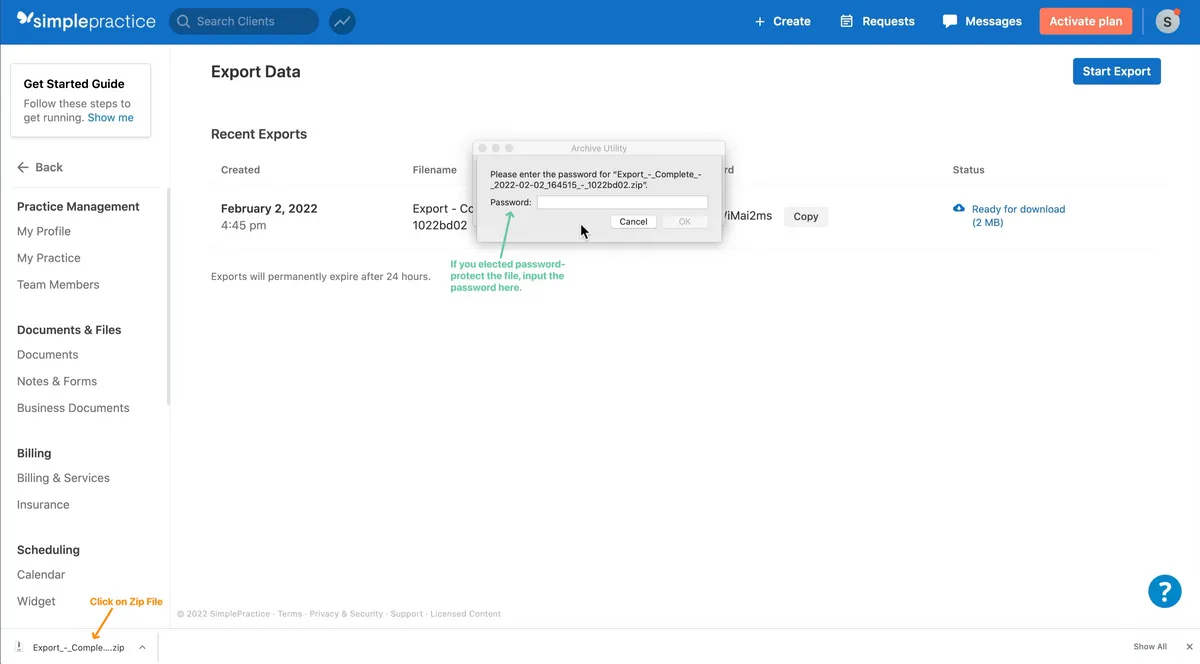Close the downloads bar
This screenshot has height=664, width=1200.
tap(1189, 647)
